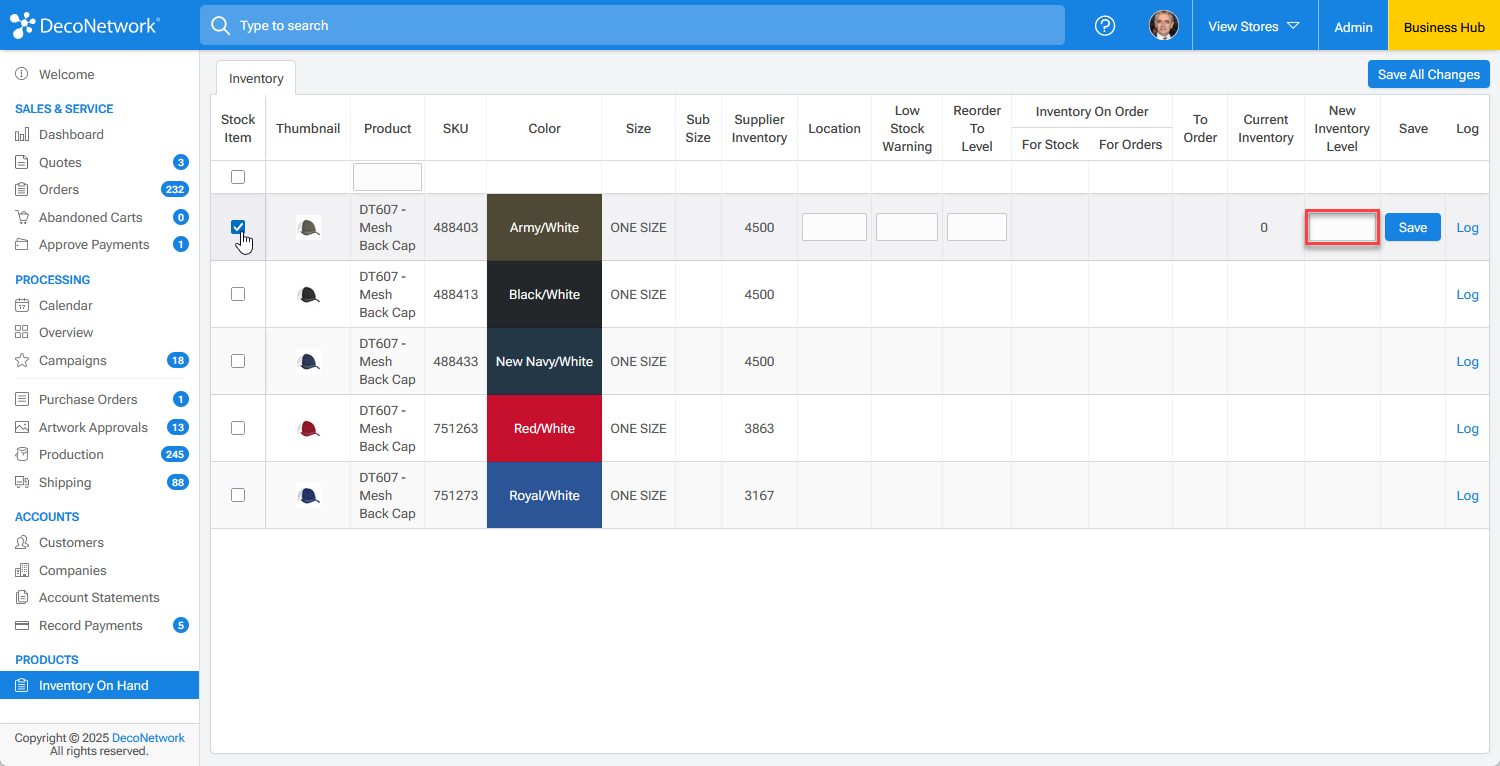The height and width of the screenshot is (766, 1500).
Task: Check the Black/White stock item checkbox
Action: click(238, 294)
